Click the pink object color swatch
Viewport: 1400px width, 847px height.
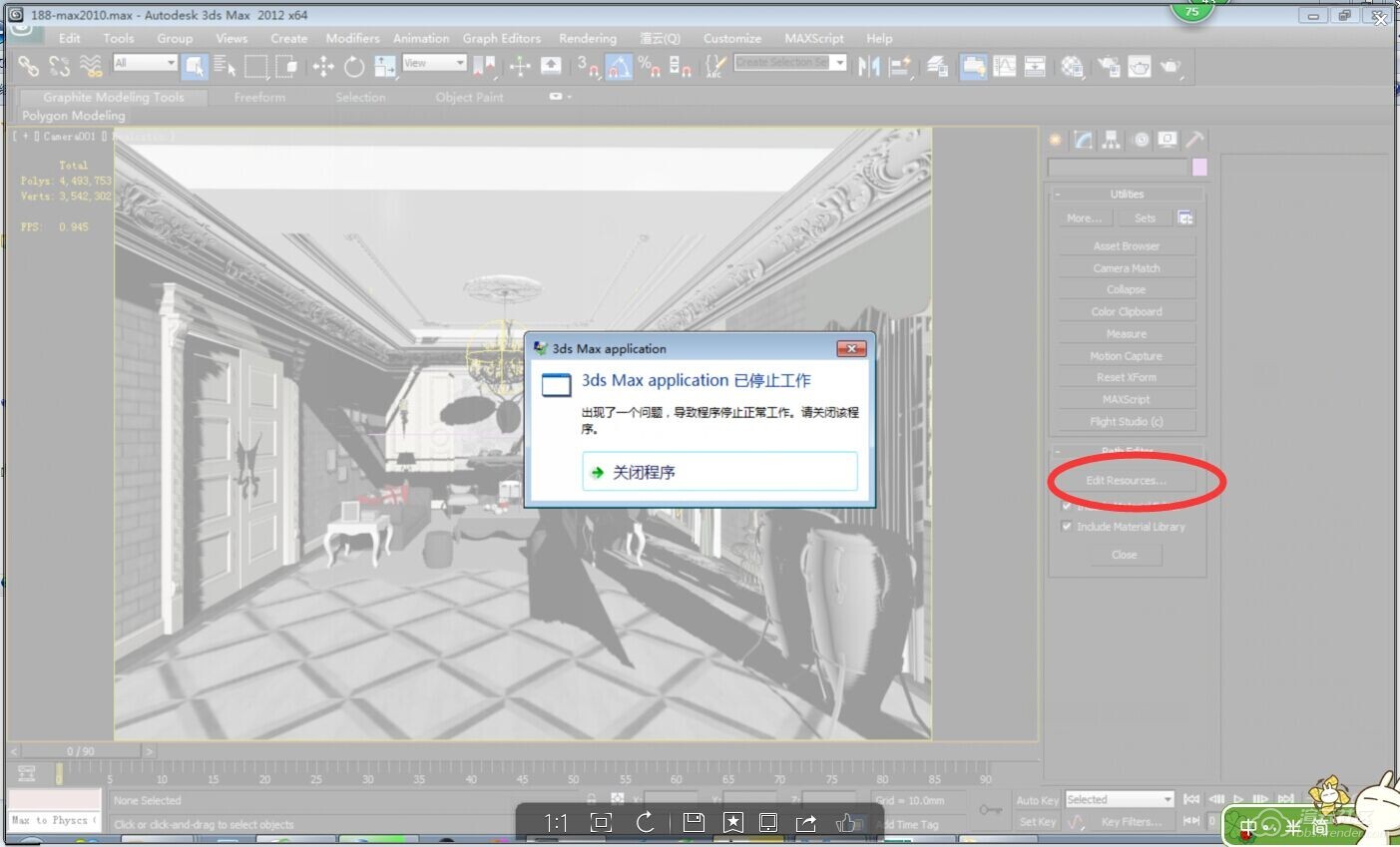click(x=1199, y=168)
